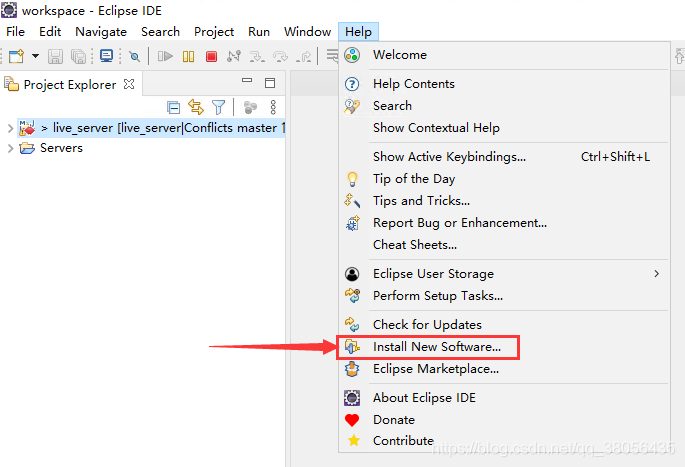Viewport: 685px width, 467px height.
Task: Click the Step Over icon
Action: (280, 56)
